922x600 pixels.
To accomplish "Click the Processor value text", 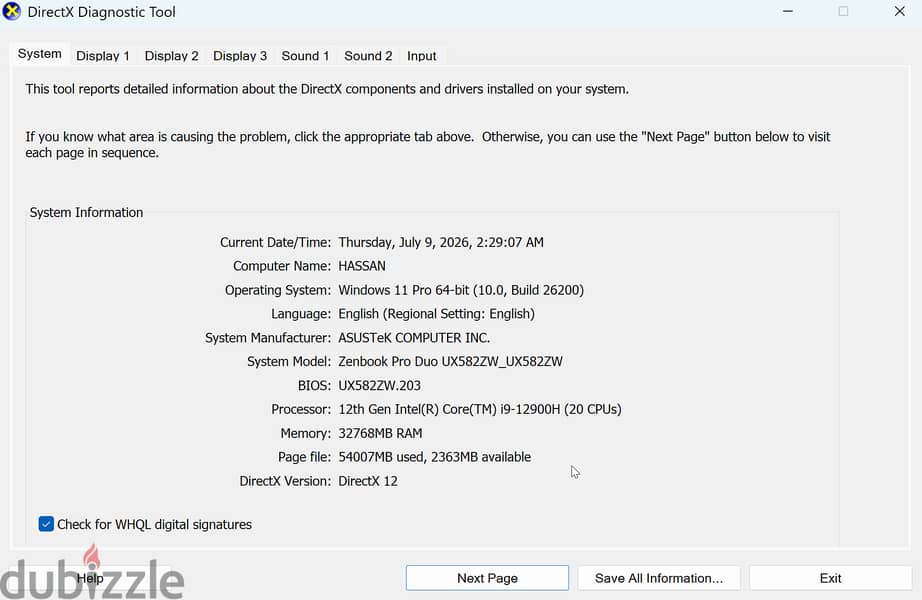I will tap(480, 409).
